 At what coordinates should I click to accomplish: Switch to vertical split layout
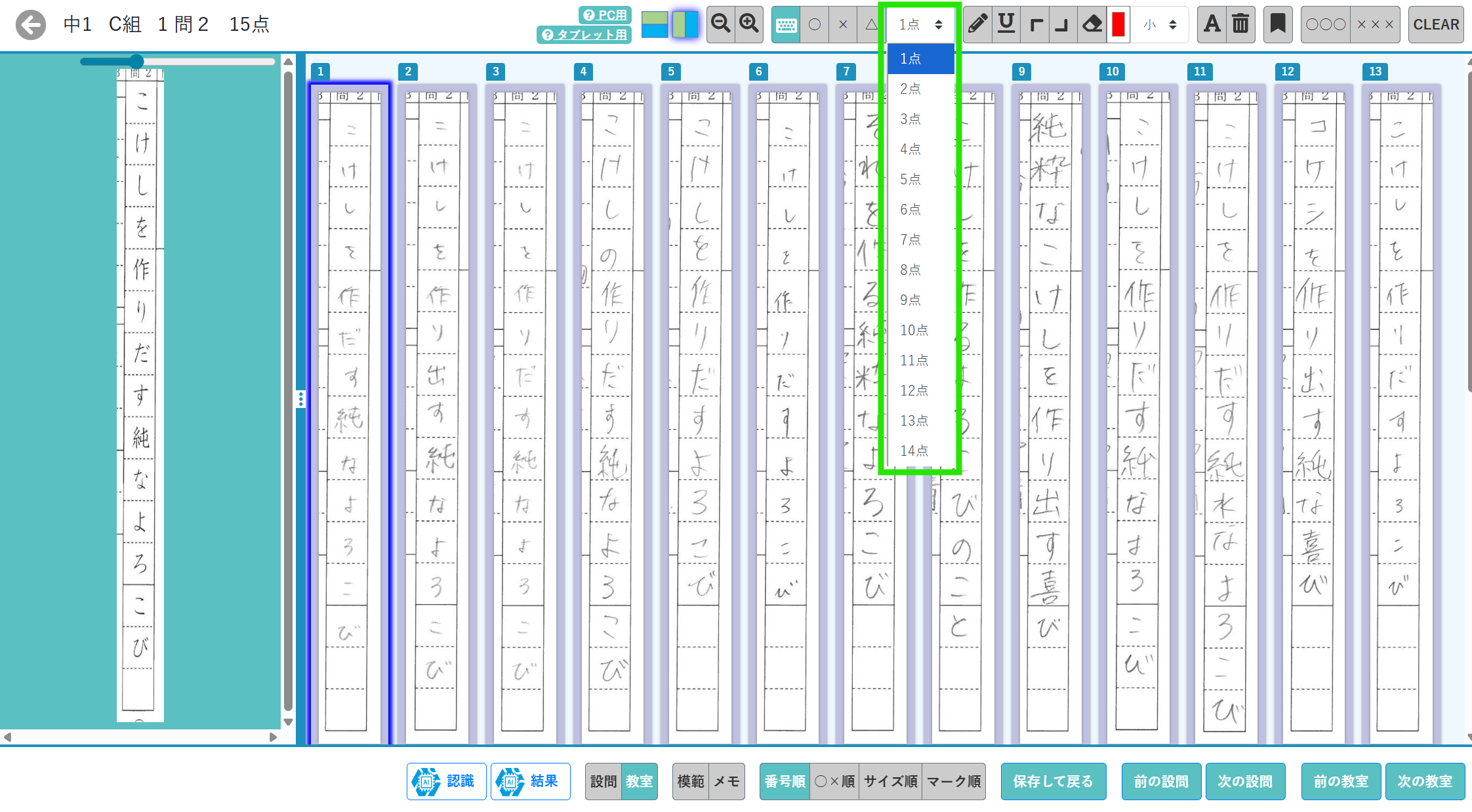coord(685,25)
